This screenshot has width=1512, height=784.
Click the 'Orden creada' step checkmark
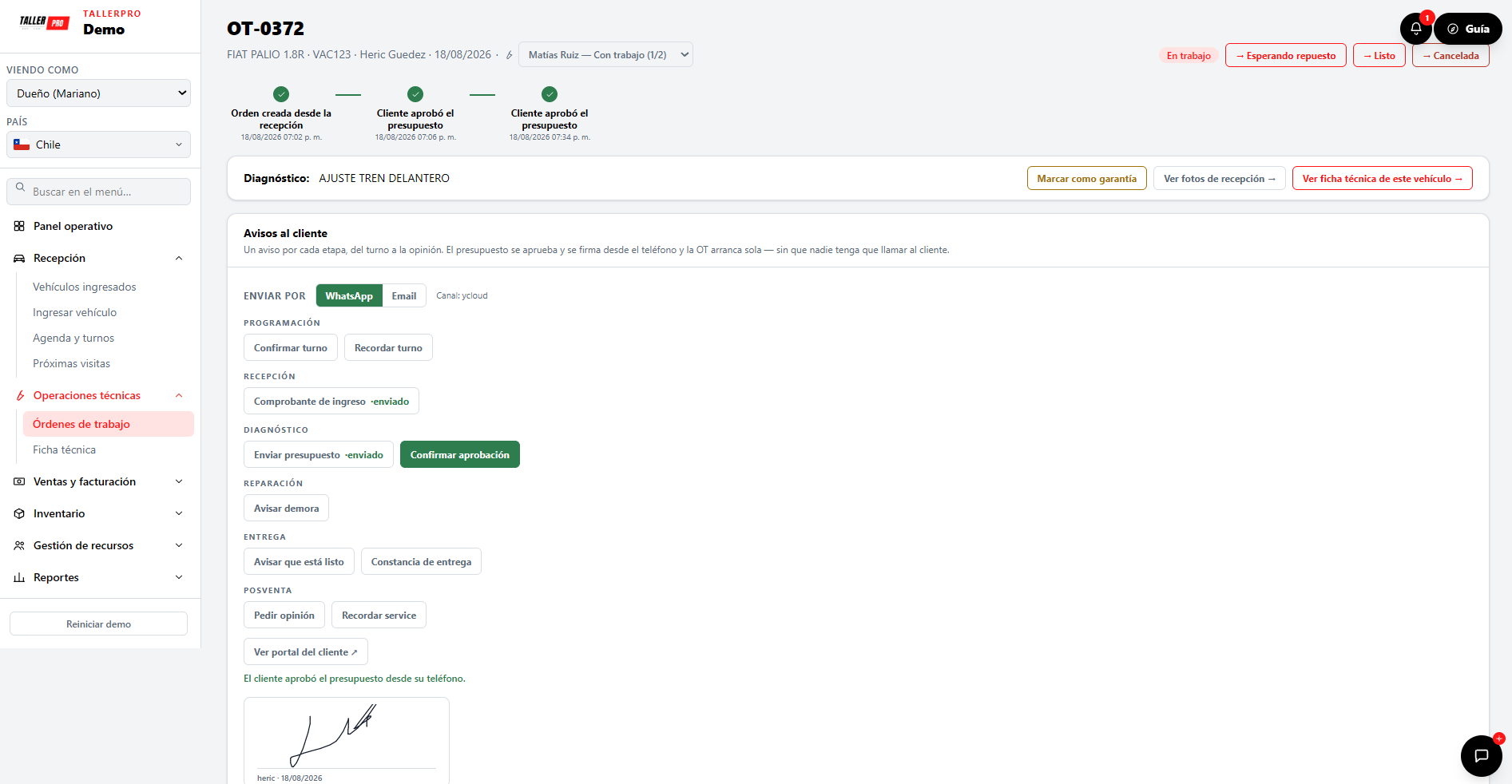pos(281,94)
